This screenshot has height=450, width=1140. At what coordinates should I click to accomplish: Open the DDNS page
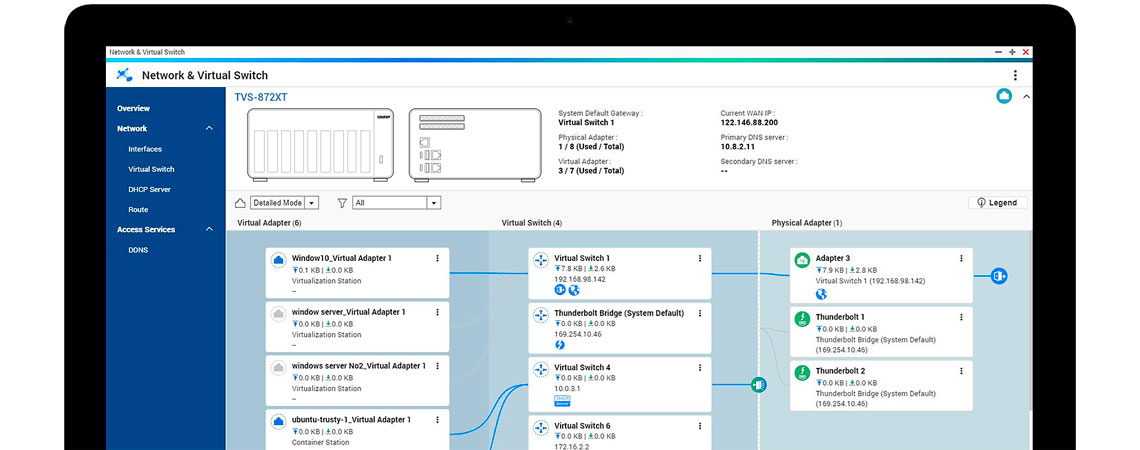(138, 250)
